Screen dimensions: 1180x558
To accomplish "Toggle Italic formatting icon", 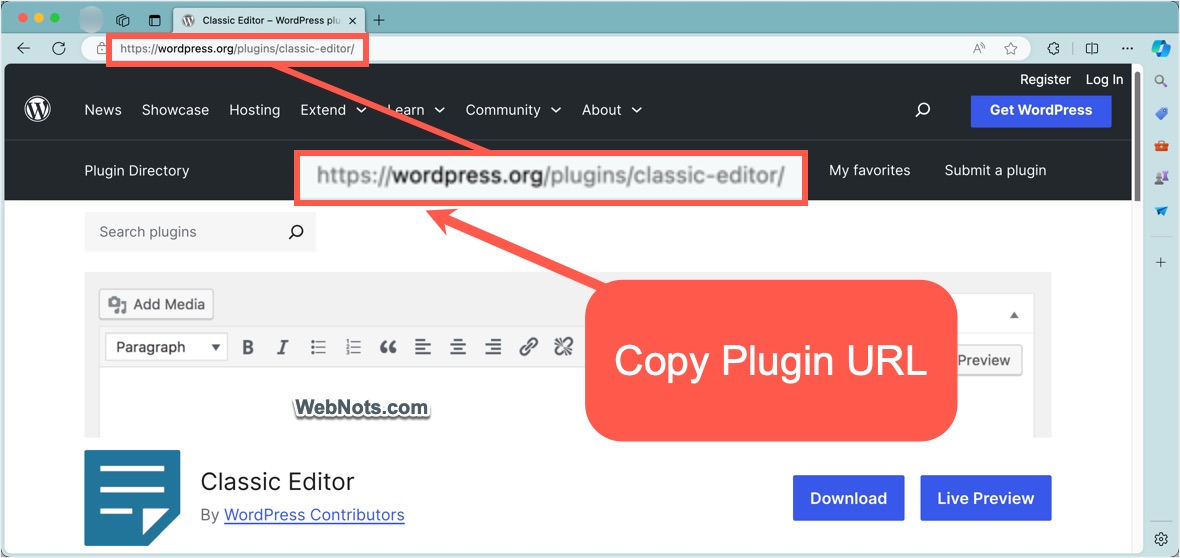I will pos(282,347).
